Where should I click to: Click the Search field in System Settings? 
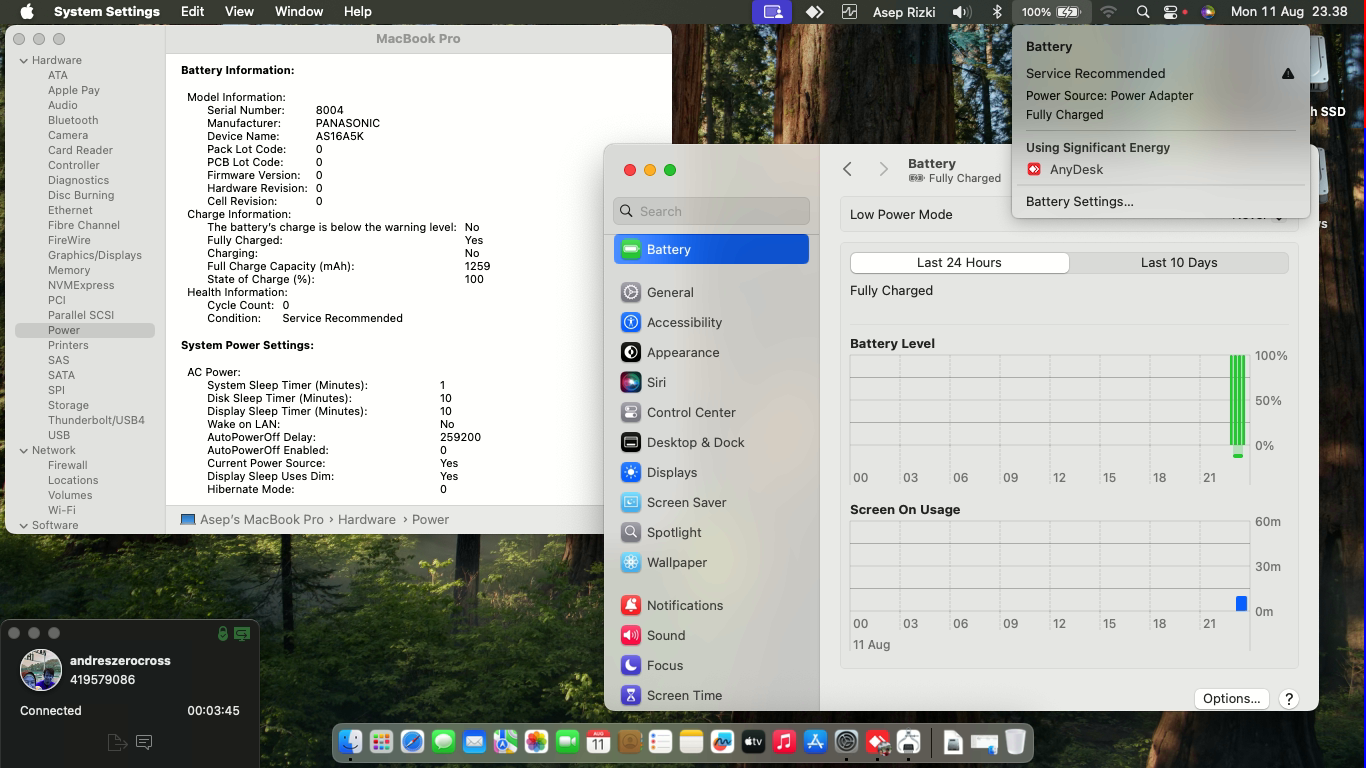[x=711, y=211]
